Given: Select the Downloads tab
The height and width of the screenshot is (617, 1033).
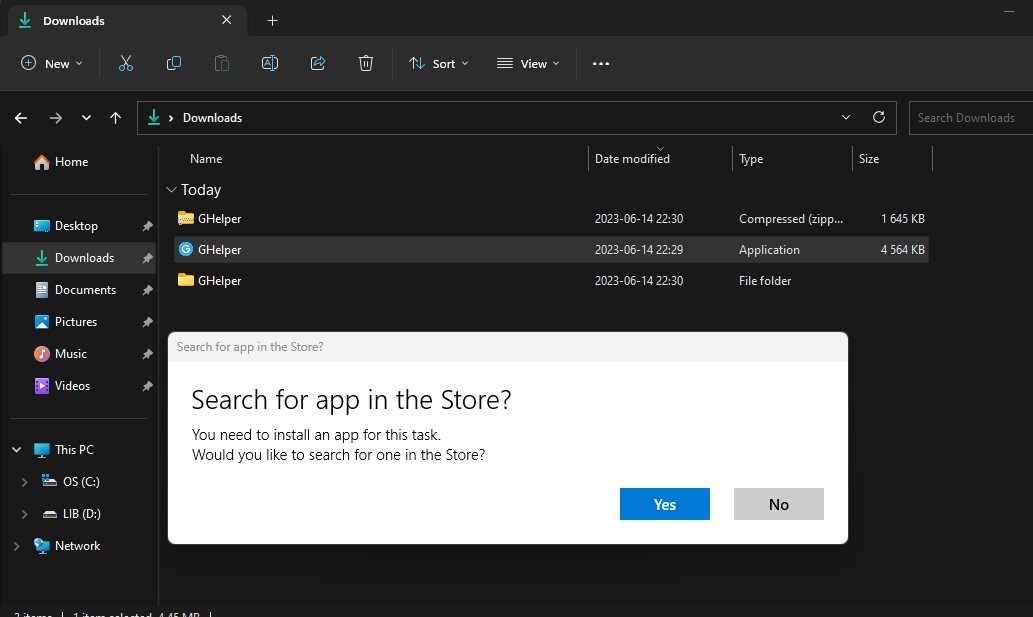Looking at the screenshot, I should (77, 20).
